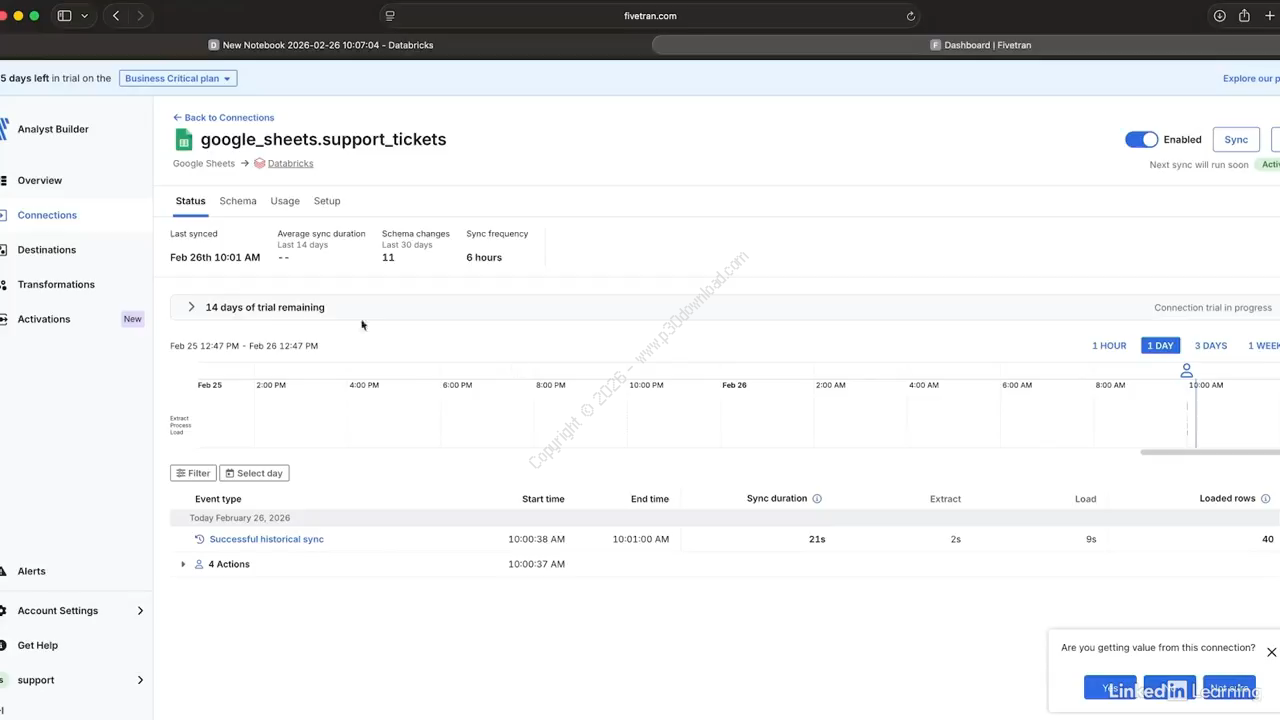Click the timeline horizontal scrollbar
The height and width of the screenshot is (720, 1280).
(1210, 452)
